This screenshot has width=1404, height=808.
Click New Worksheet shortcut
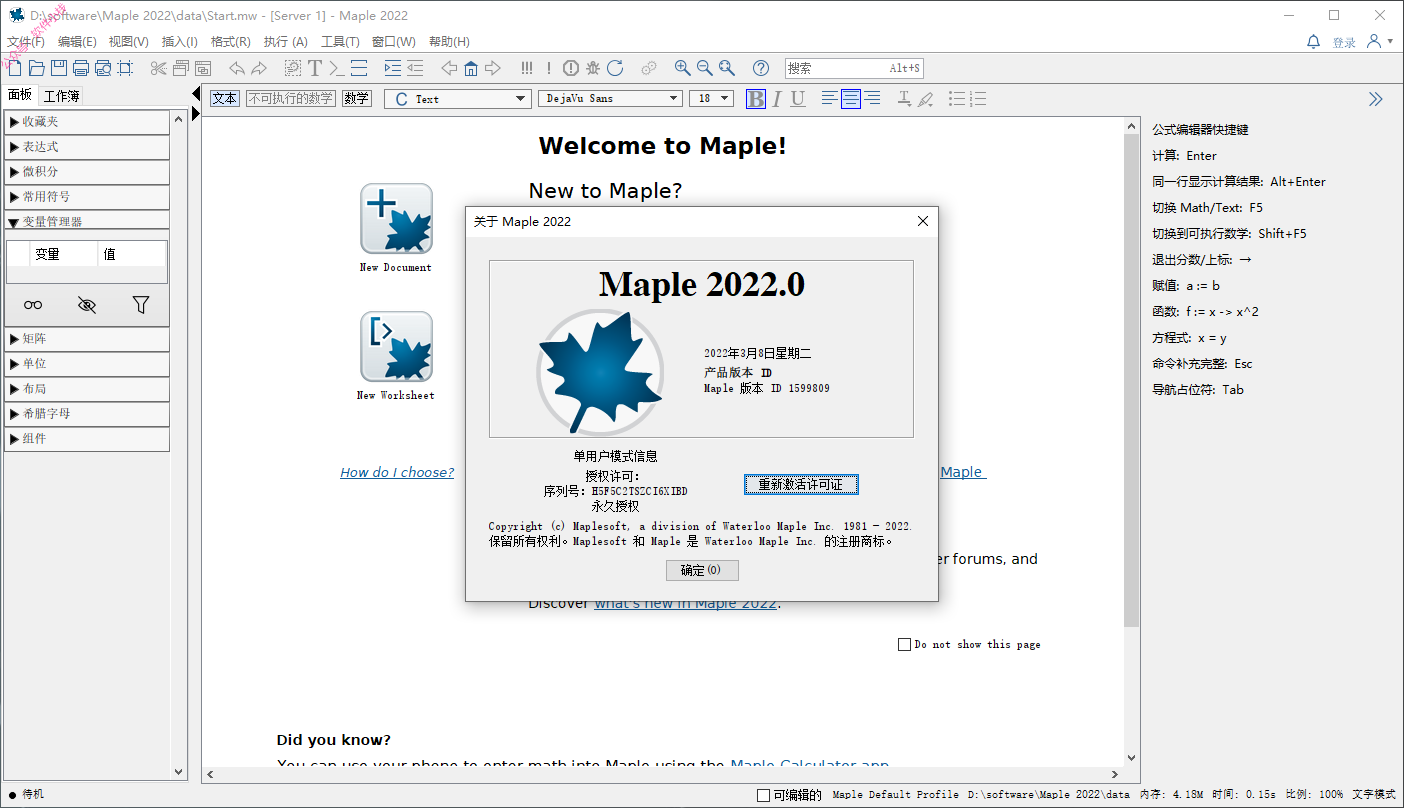coord(396,356)
